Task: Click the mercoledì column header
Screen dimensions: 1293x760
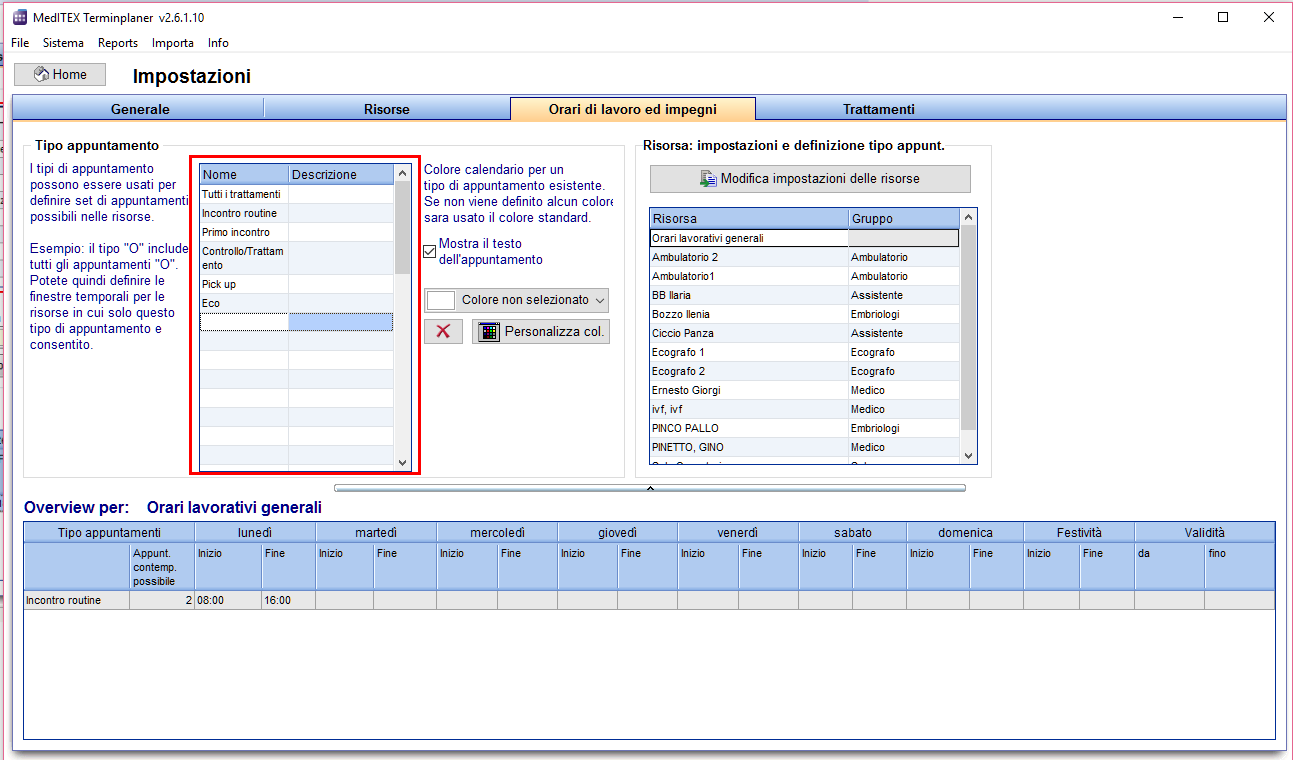Action: point(497,533)
